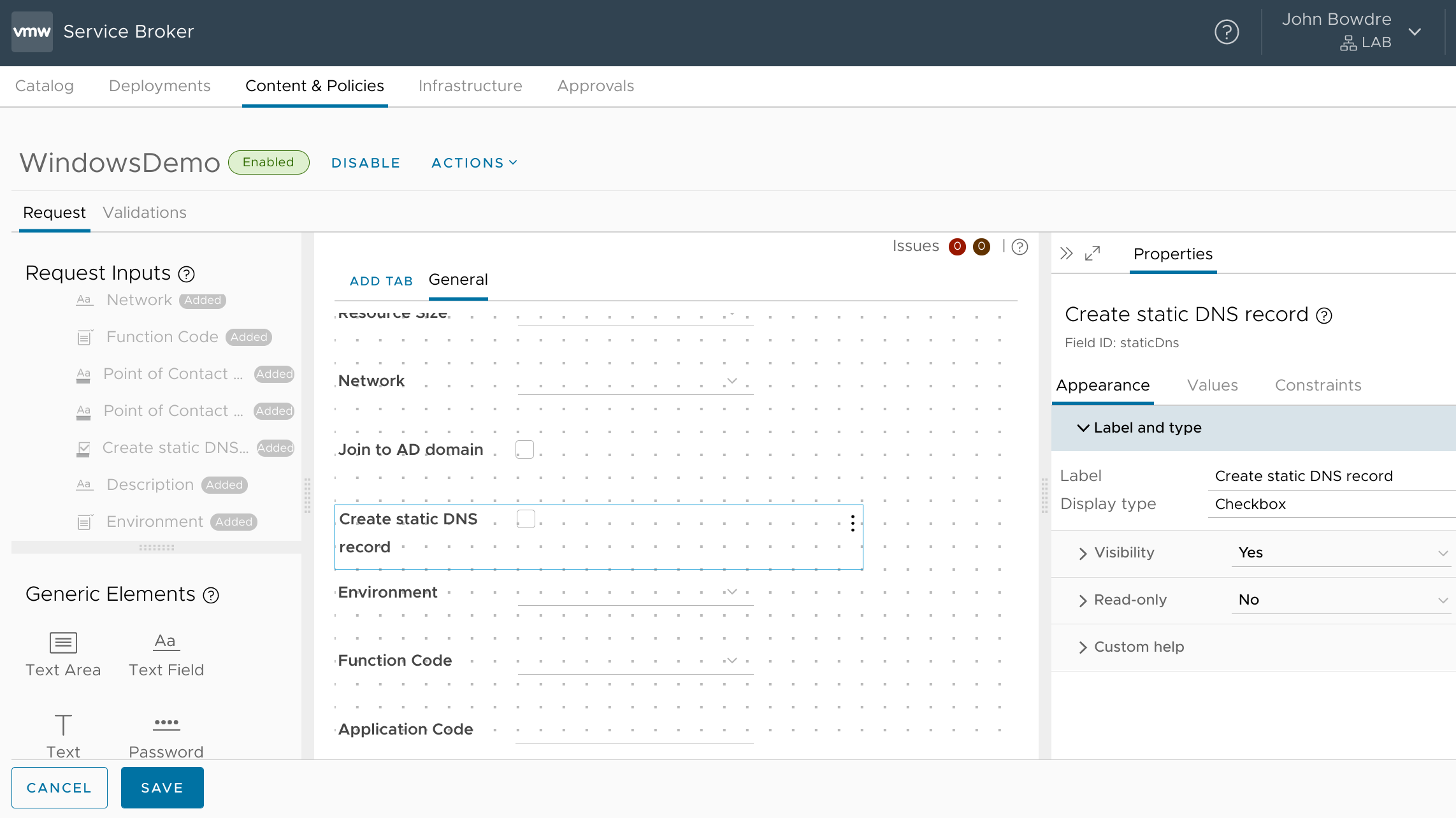Click the help icon next to Issues
The image size is (1456, 818).
(x=1022, y=246)
